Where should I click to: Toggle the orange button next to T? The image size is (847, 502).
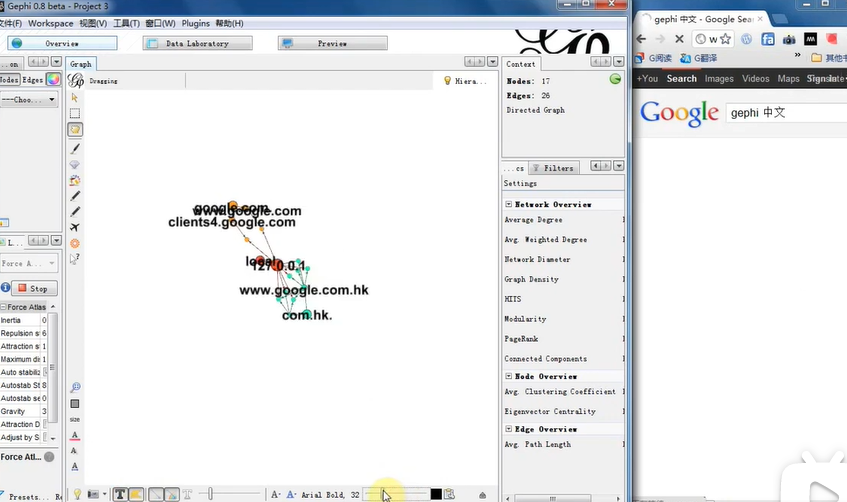pos(136,494)
